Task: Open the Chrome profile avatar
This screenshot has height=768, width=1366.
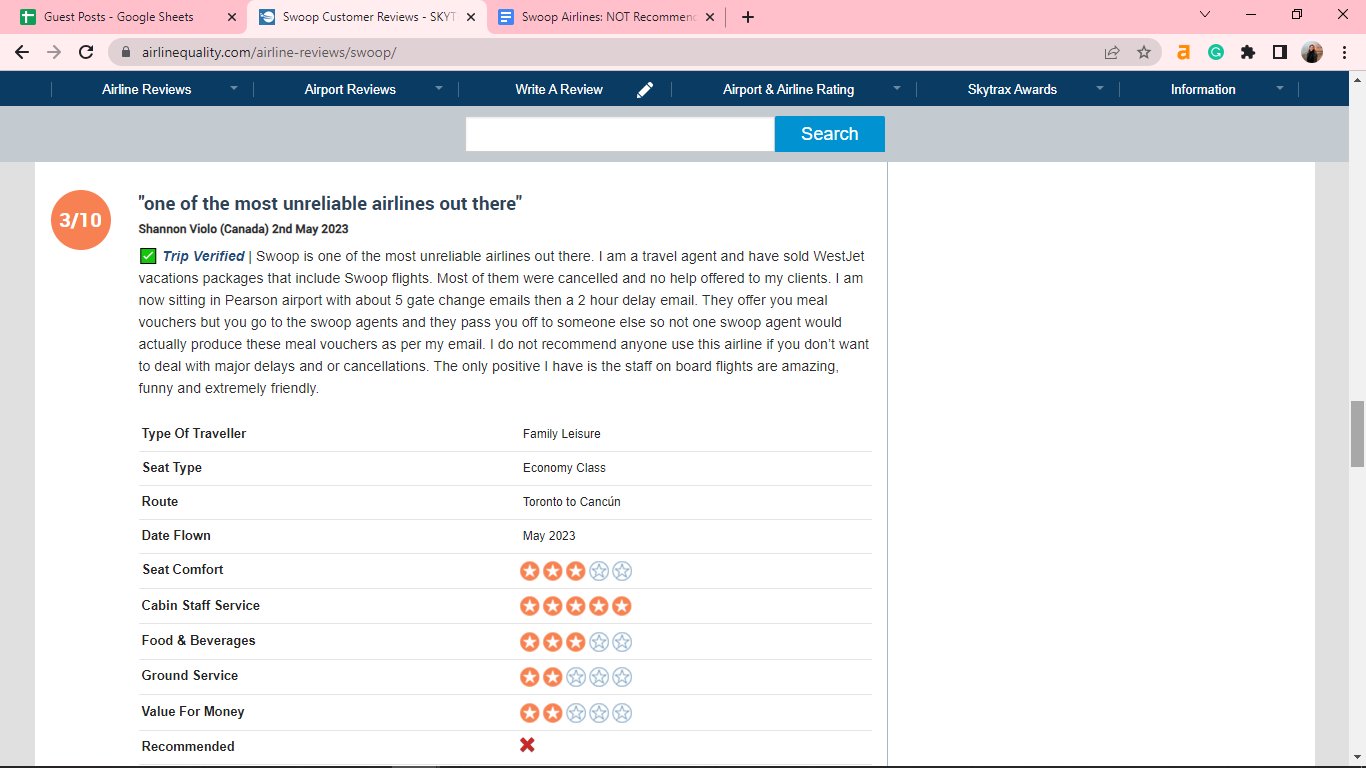Action: point(1312,52)
